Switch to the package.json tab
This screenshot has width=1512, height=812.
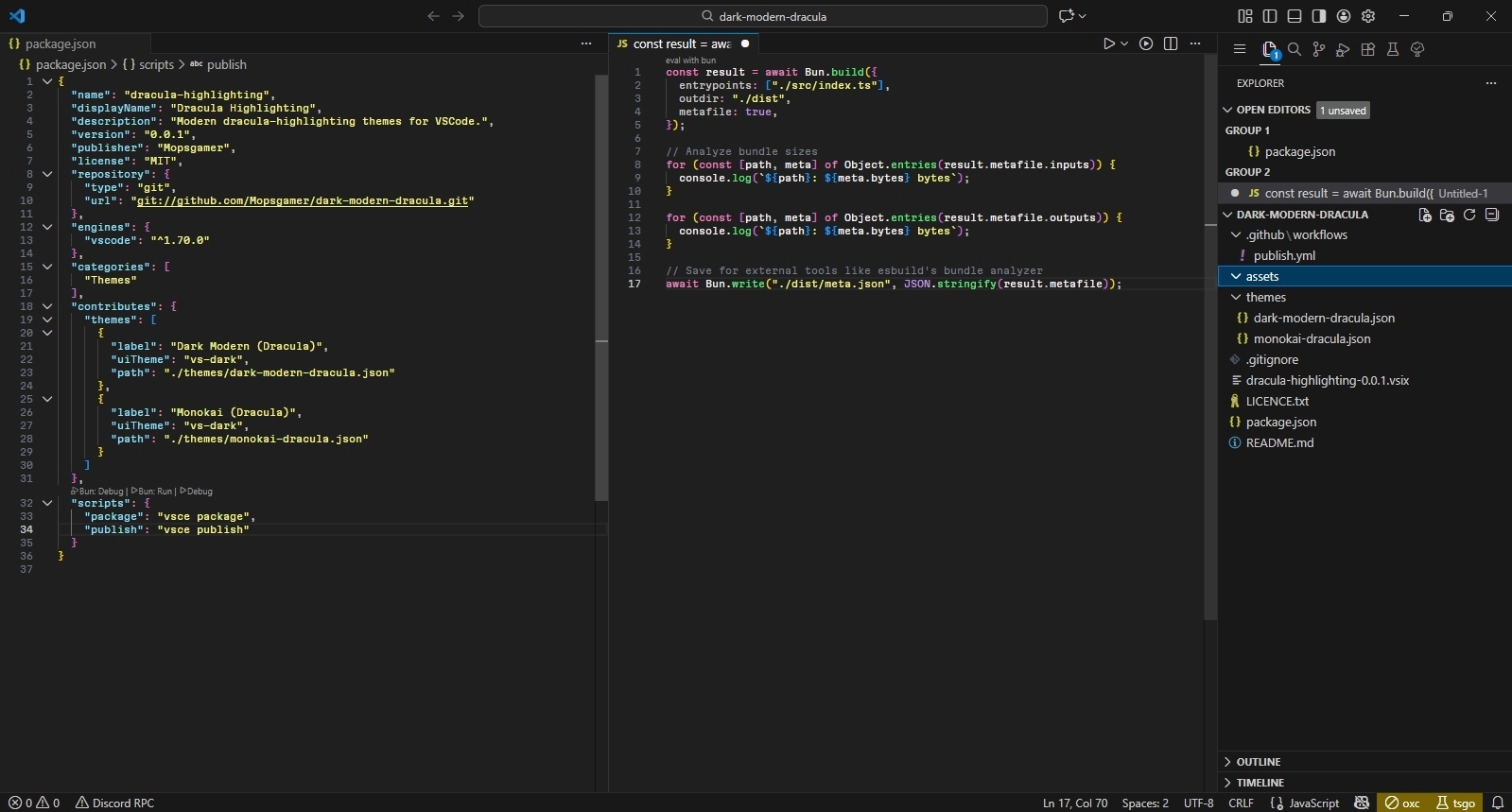pos(75,43)
